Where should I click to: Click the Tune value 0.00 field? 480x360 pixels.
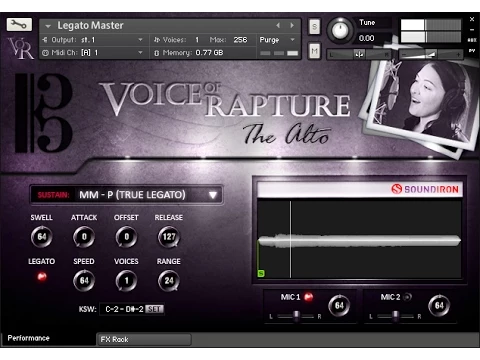tap(367, 38)
